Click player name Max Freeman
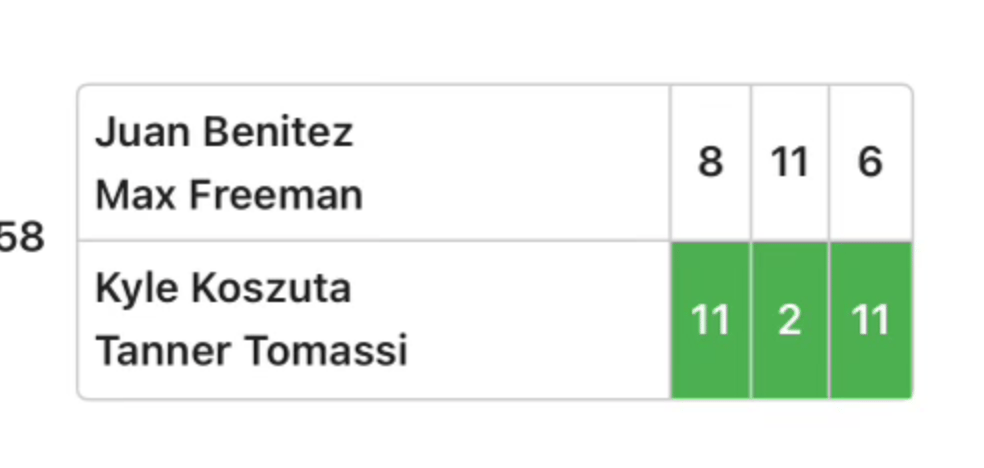Image resolution: width=984 pixels, height=468 pixels. tap(229, 194)
